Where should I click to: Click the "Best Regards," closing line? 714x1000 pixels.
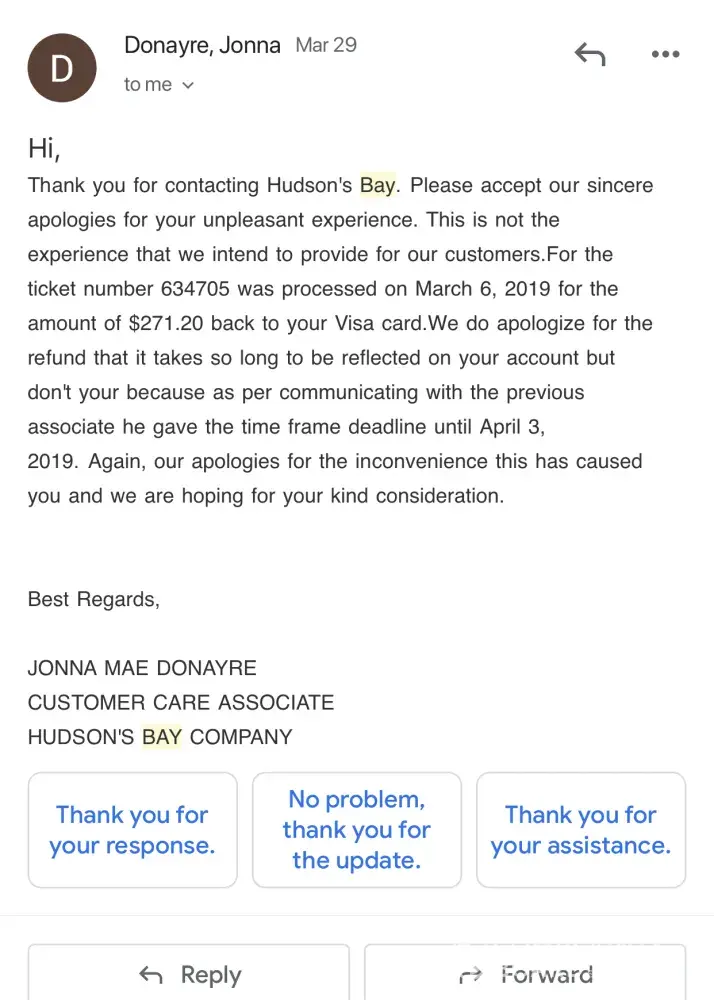93,599
